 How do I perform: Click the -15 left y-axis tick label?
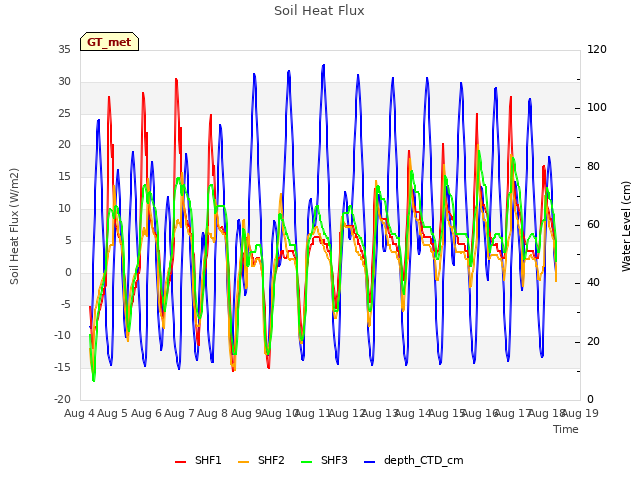click(62, 368)
